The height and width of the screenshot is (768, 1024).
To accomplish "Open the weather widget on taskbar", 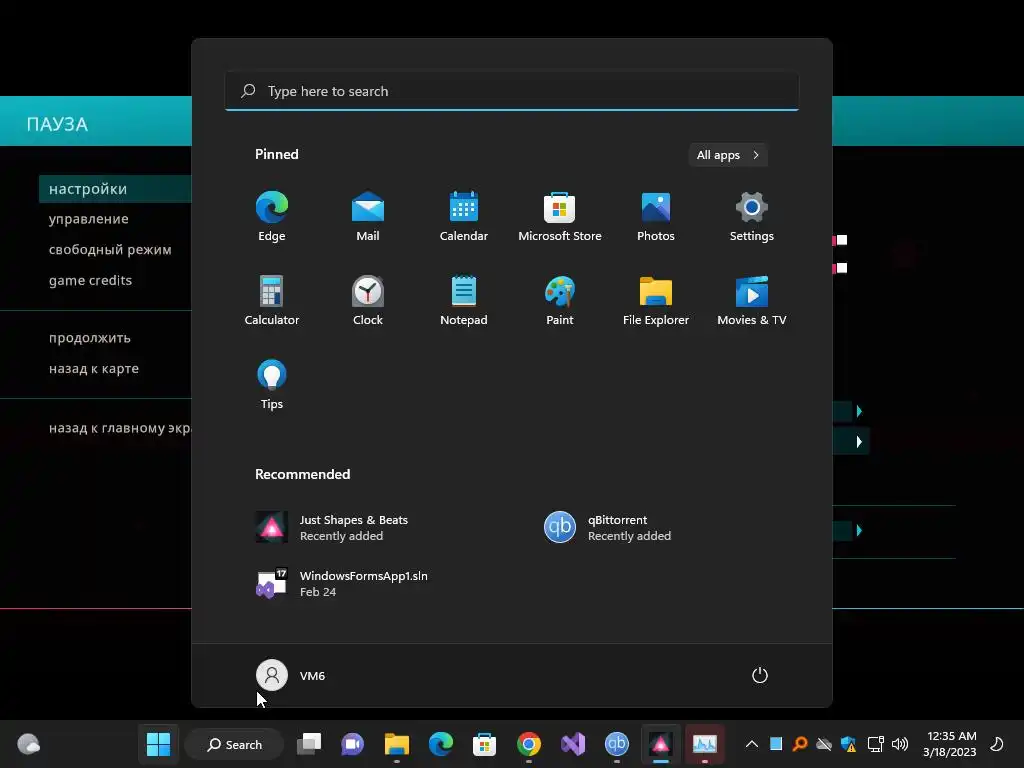I will pos(28,744).
